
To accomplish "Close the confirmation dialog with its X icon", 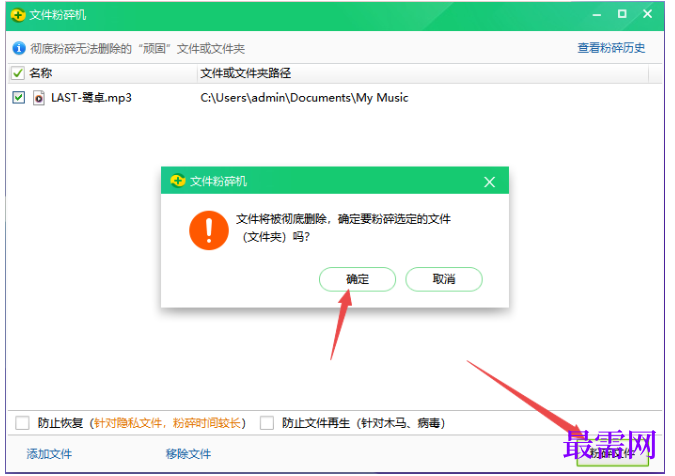I will [489, 182].
